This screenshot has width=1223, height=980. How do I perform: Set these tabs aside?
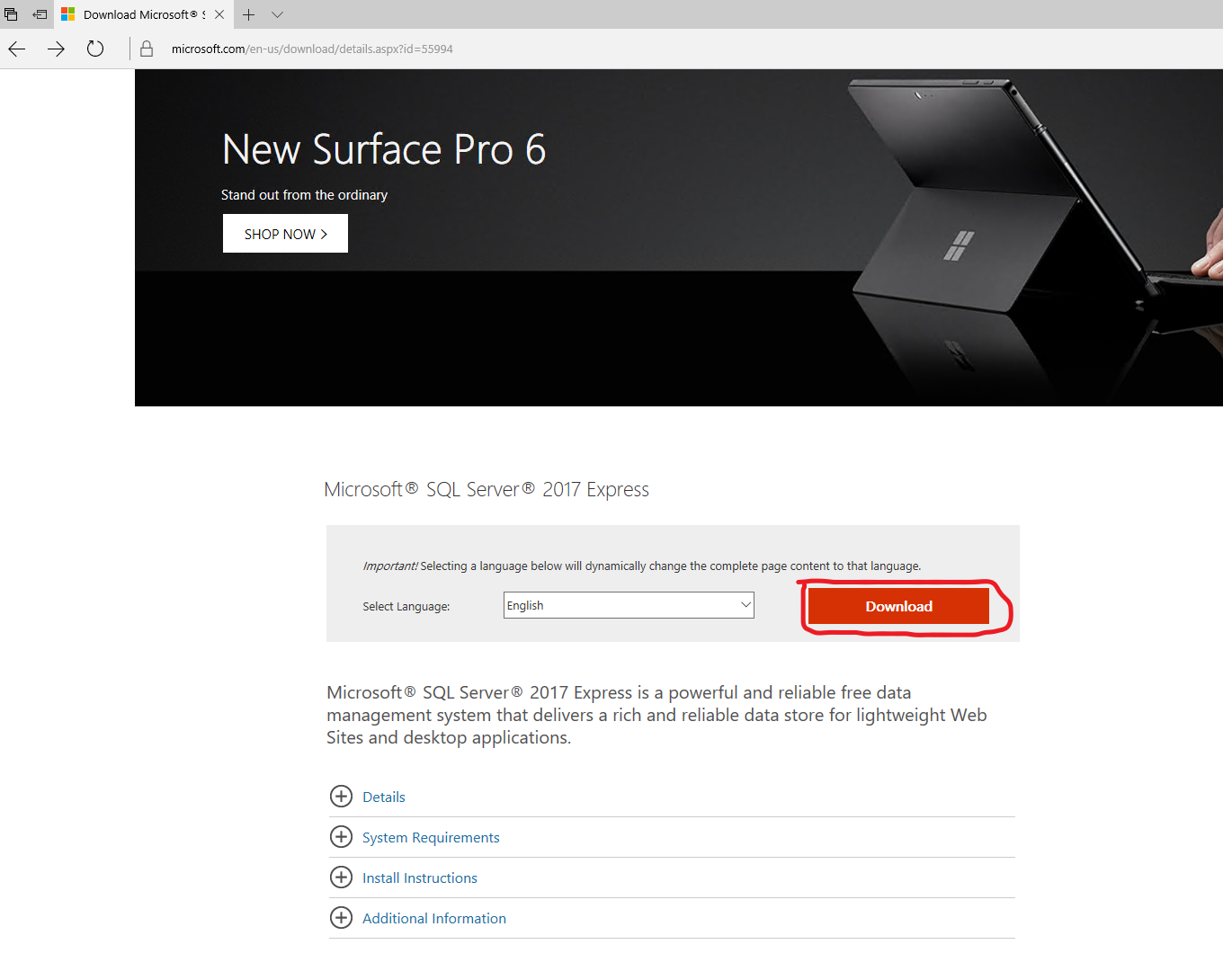pyautogui.click(x=40, y=14)
